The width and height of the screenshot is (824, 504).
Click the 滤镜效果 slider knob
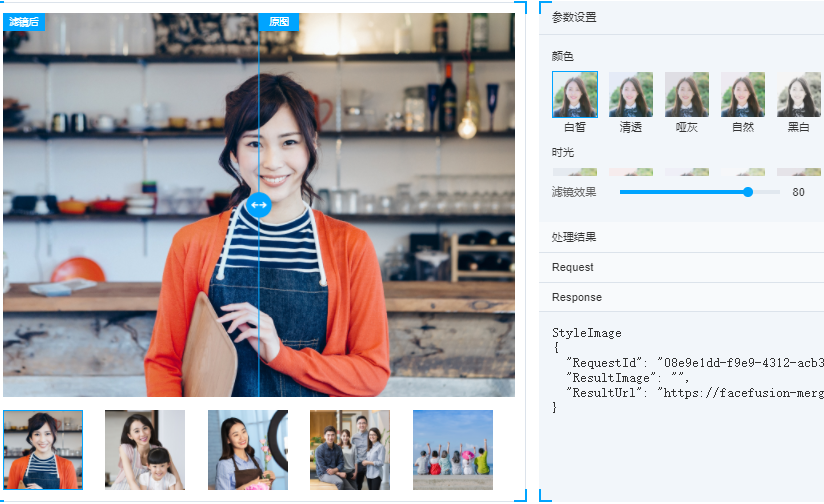pos(748,192)
